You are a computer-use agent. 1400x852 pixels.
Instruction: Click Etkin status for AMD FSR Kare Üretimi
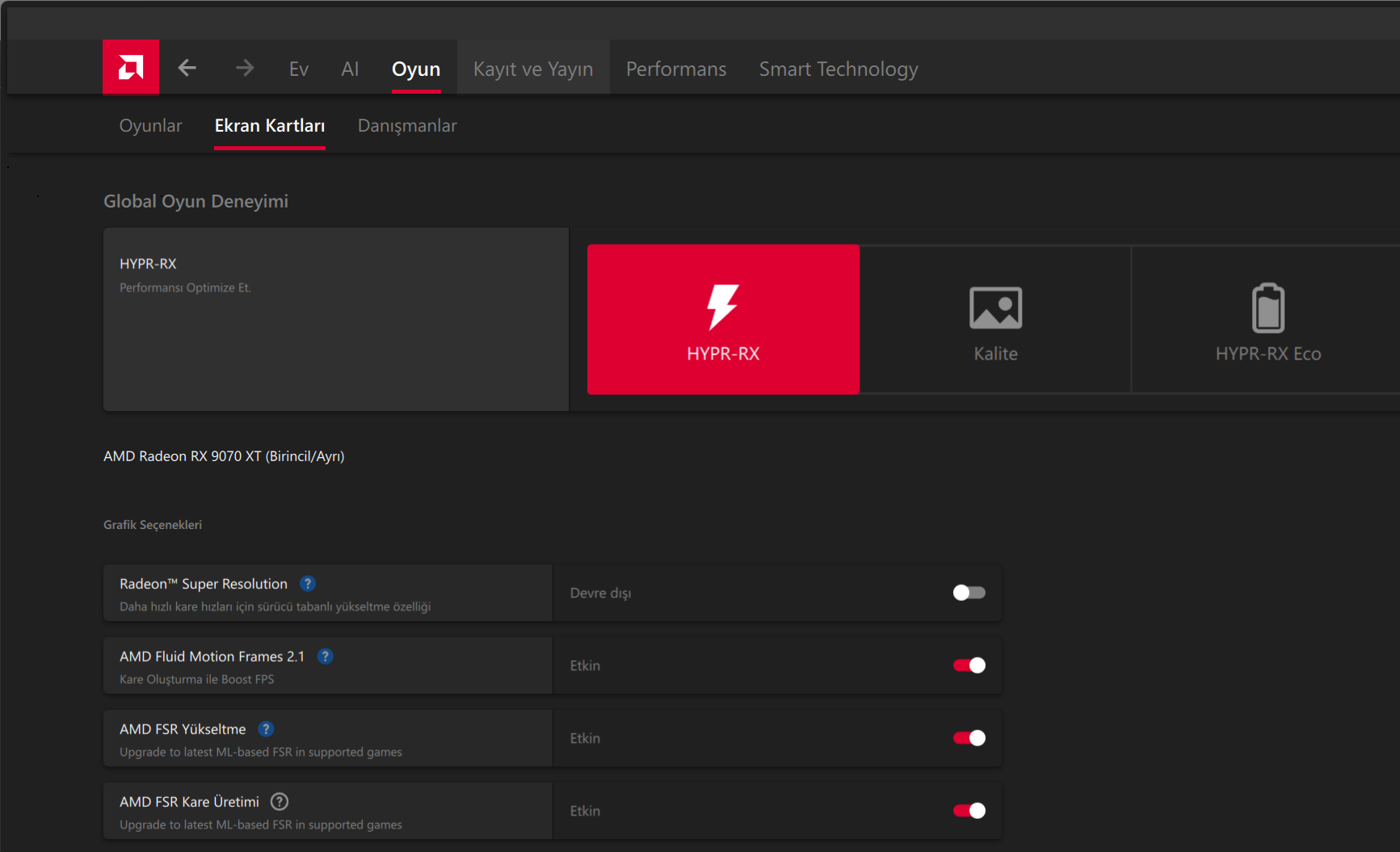click(x=585, y=811)
